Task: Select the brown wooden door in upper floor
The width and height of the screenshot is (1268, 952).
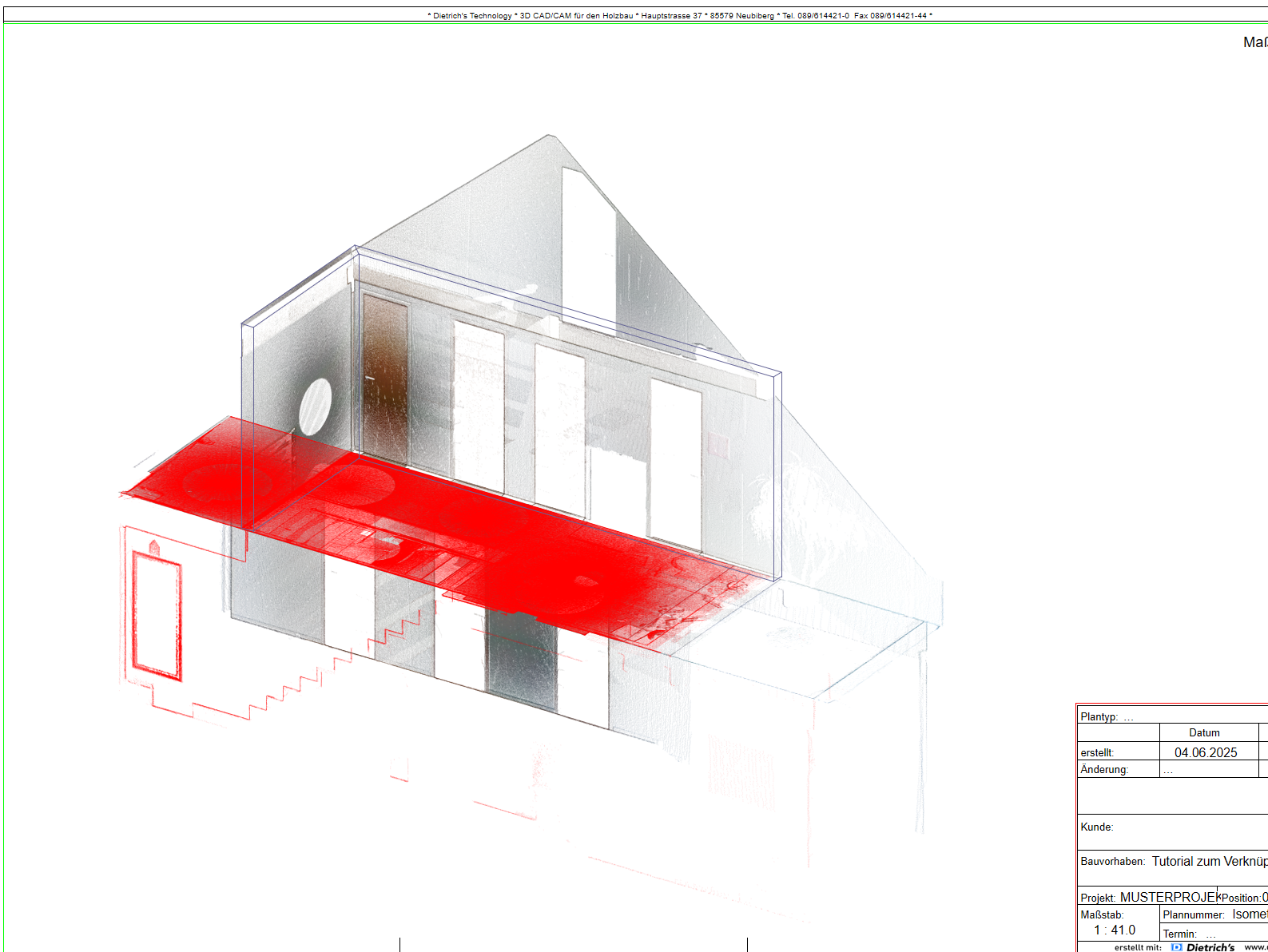Action: pos(385,378)
